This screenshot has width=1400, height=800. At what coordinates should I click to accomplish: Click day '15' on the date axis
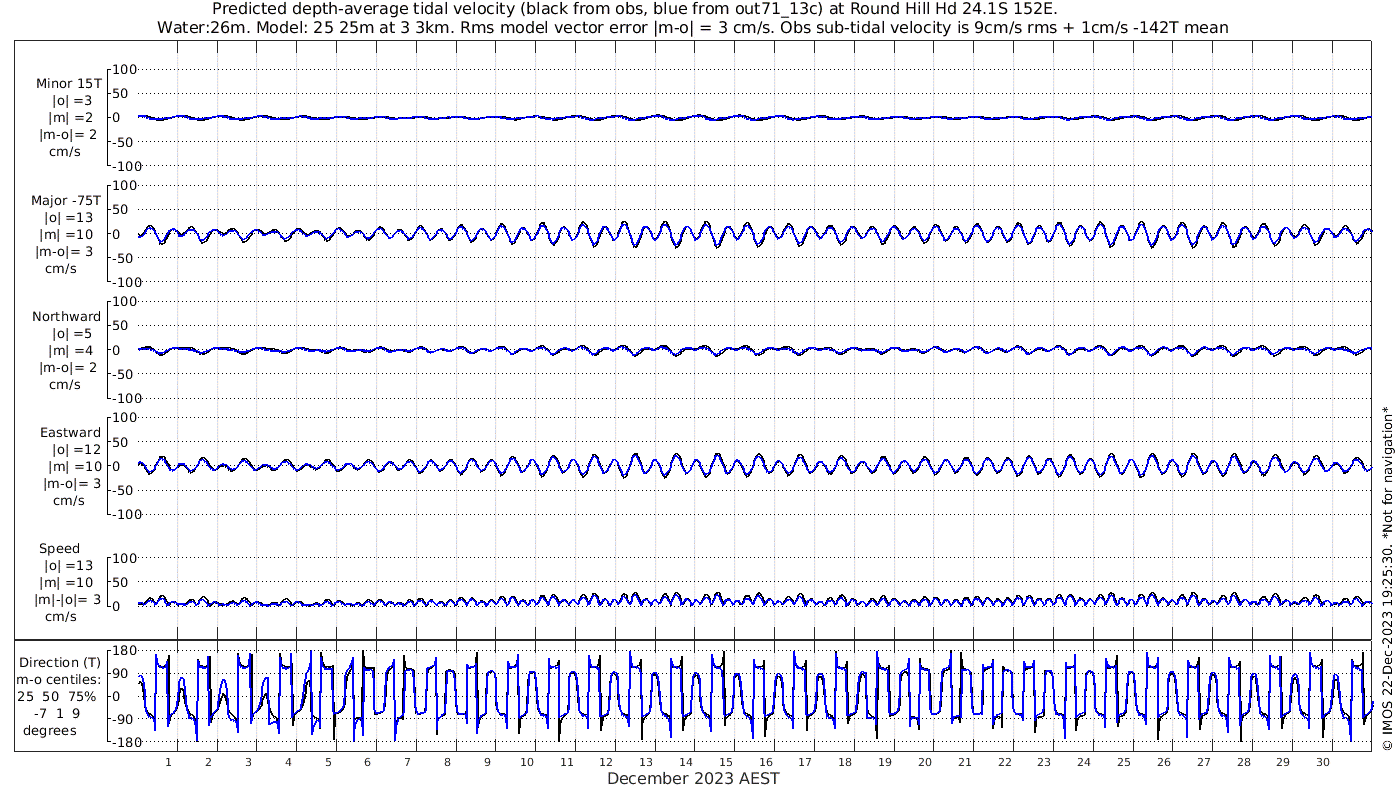point(726,762)
